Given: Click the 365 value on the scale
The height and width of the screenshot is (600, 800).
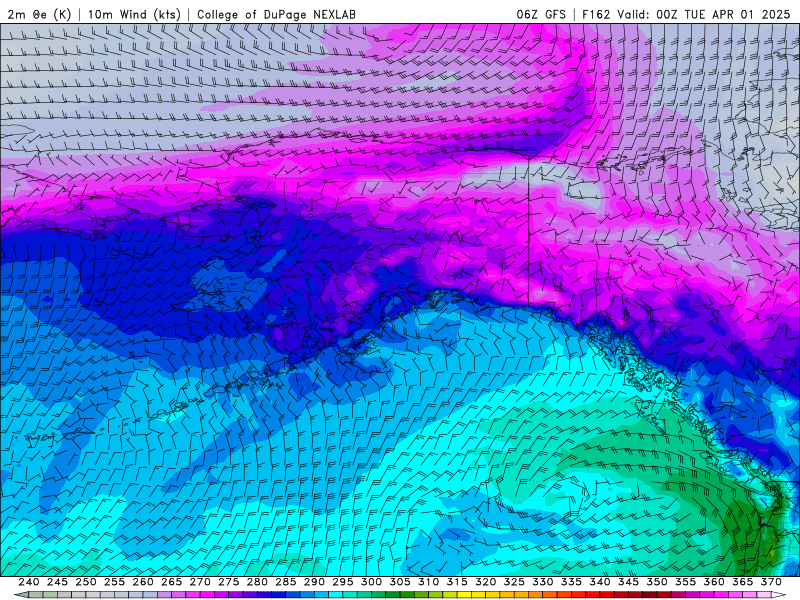Looking at the screenshot, I should (x=743, y=582).
